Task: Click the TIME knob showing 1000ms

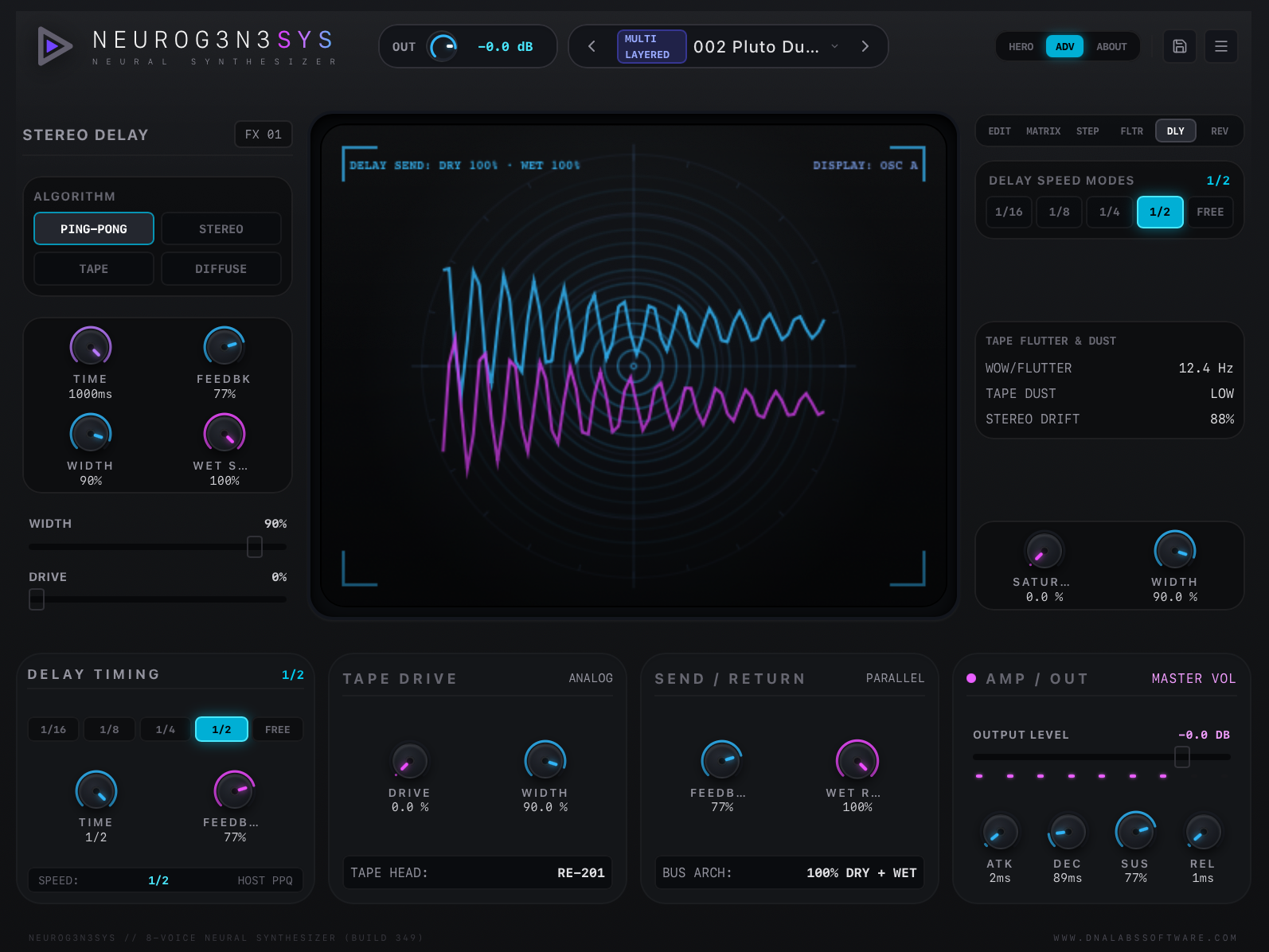Action: pyautogui.click(x=91, y=346)
